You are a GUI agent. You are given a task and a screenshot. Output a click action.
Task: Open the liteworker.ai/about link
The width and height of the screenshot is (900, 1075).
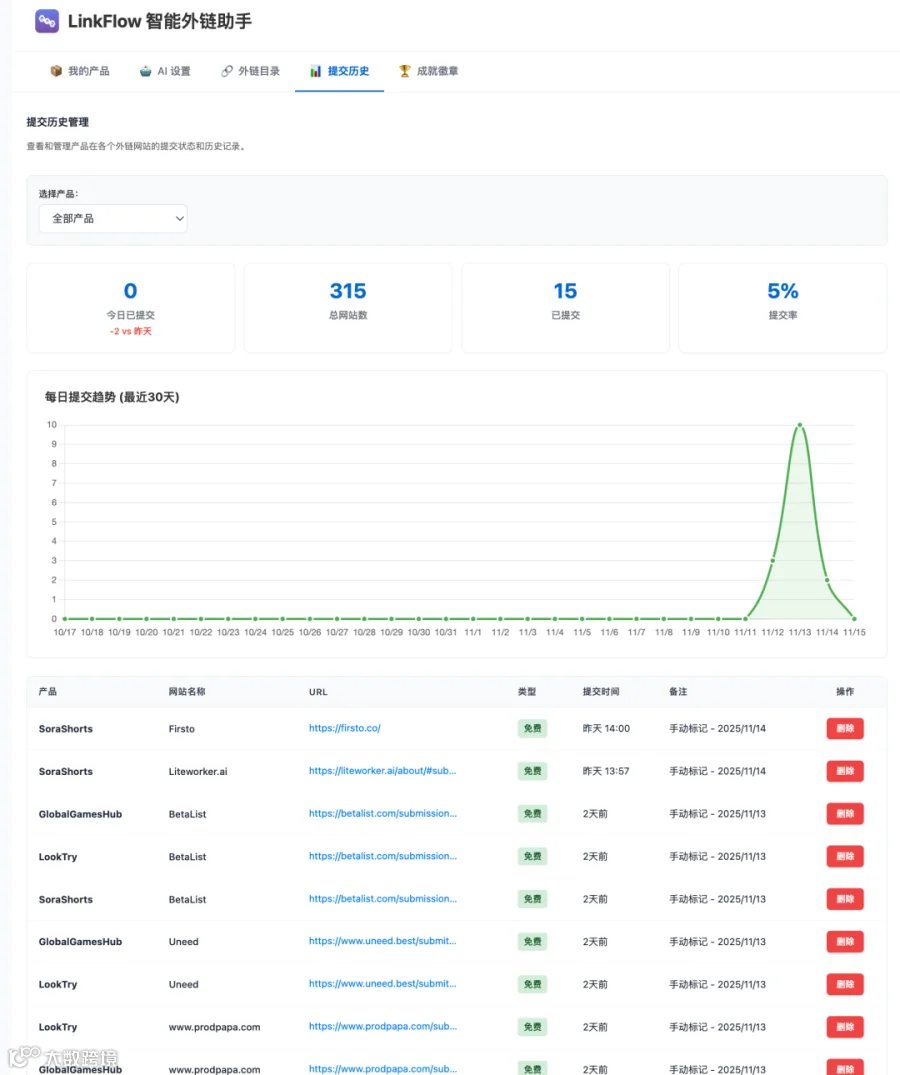382,771
